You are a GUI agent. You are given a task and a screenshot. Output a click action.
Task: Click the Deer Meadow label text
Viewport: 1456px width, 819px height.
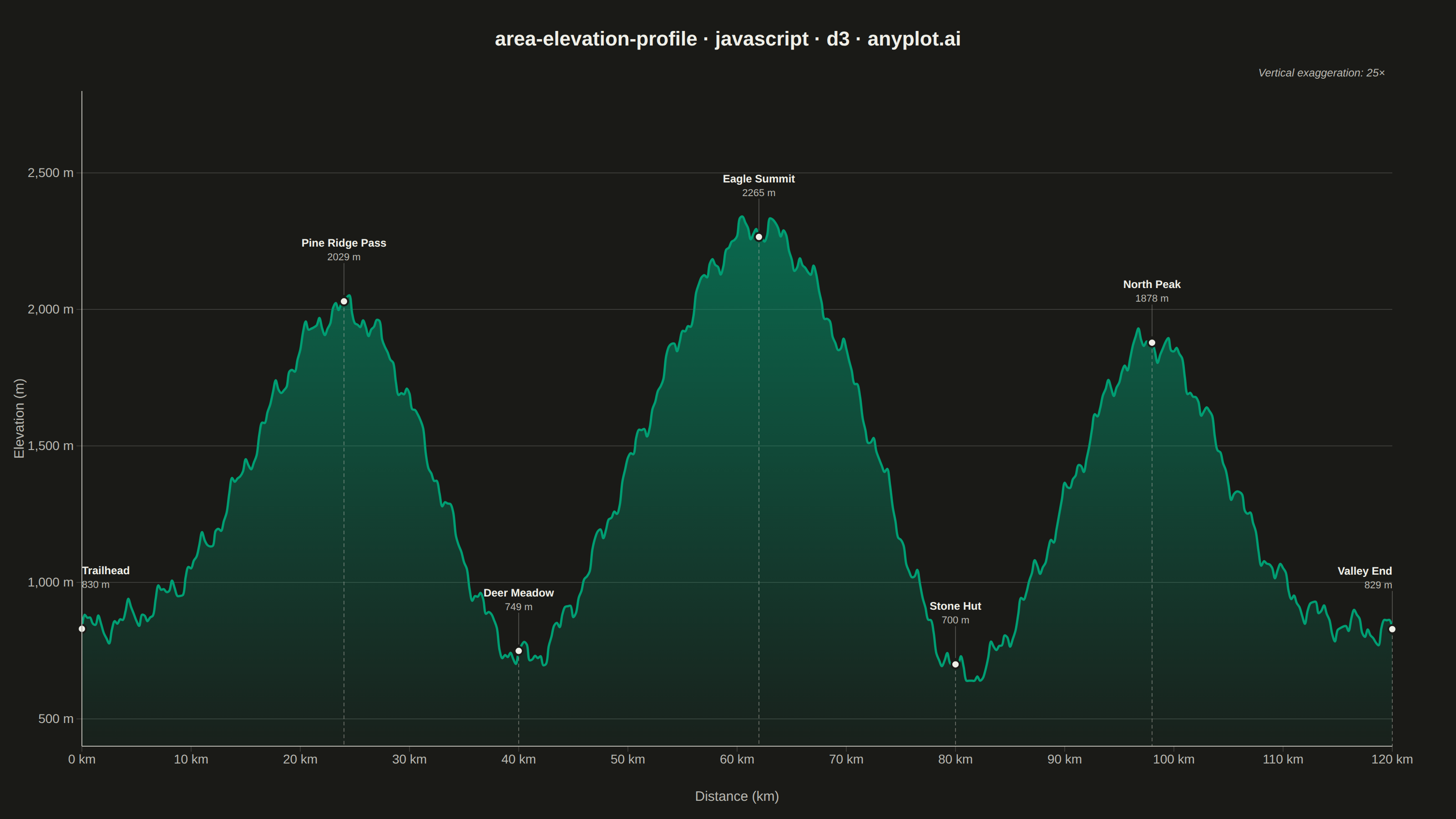pos(518,593)
